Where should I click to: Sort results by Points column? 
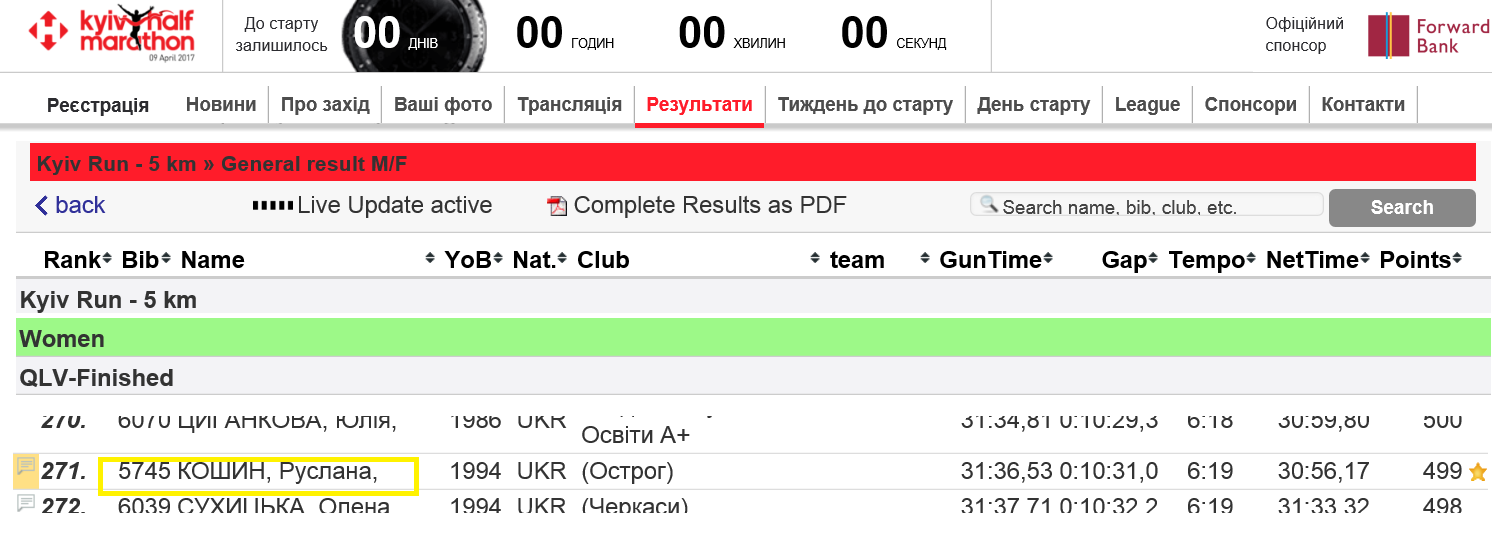pos(1421,260)
